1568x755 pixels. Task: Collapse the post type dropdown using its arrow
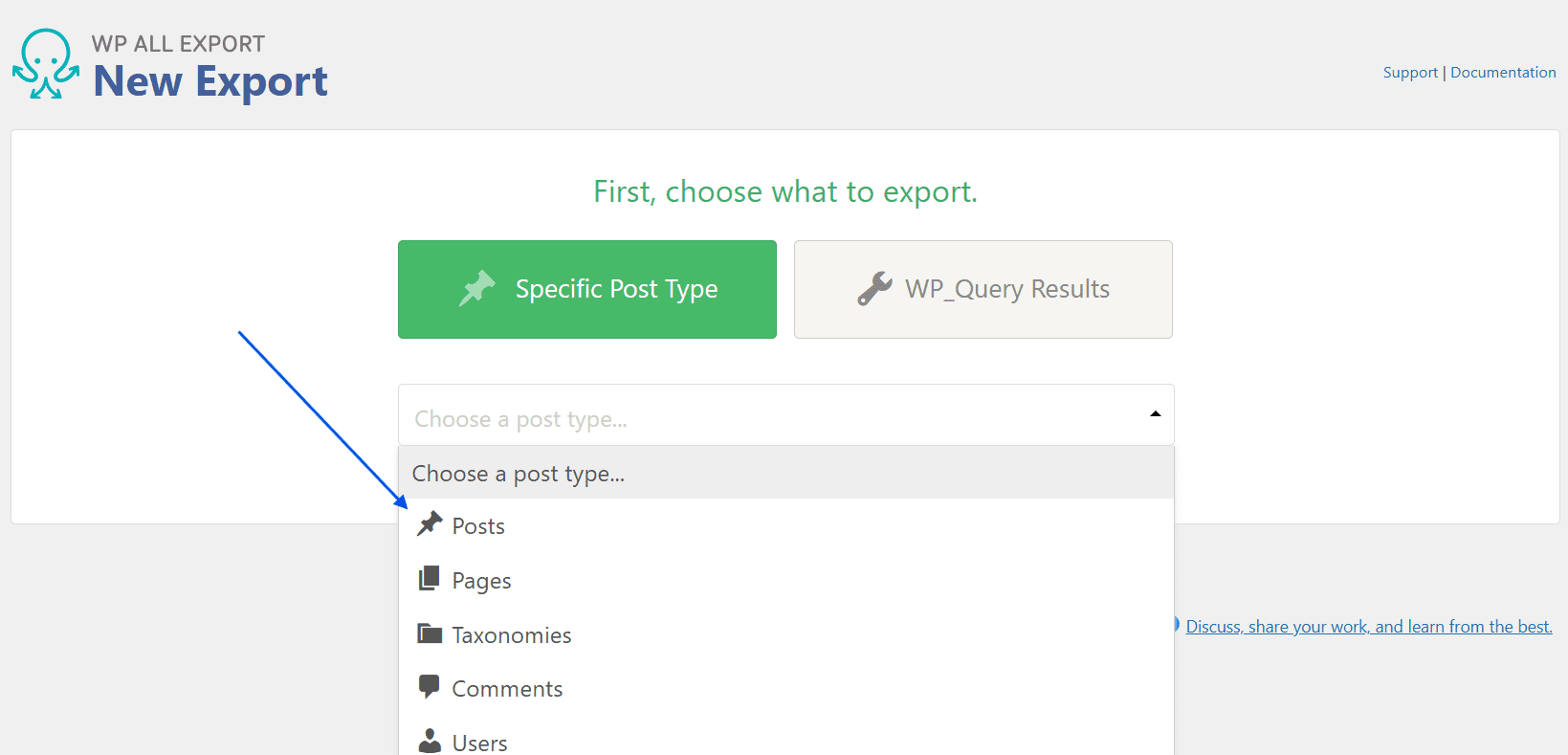1156,414
